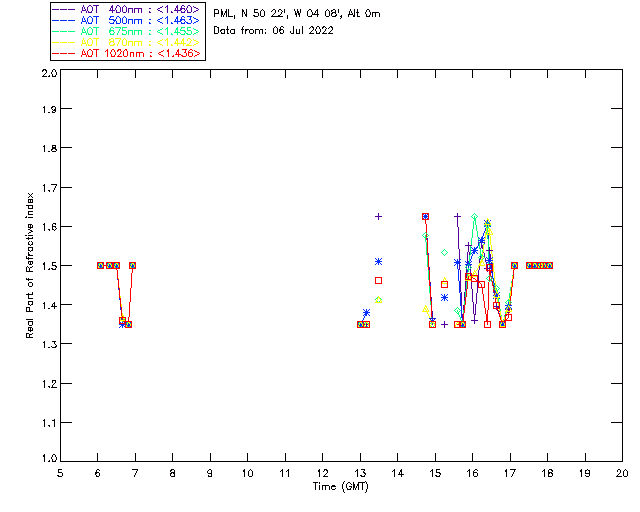Click the x-axis label 5

click(60, 473)
